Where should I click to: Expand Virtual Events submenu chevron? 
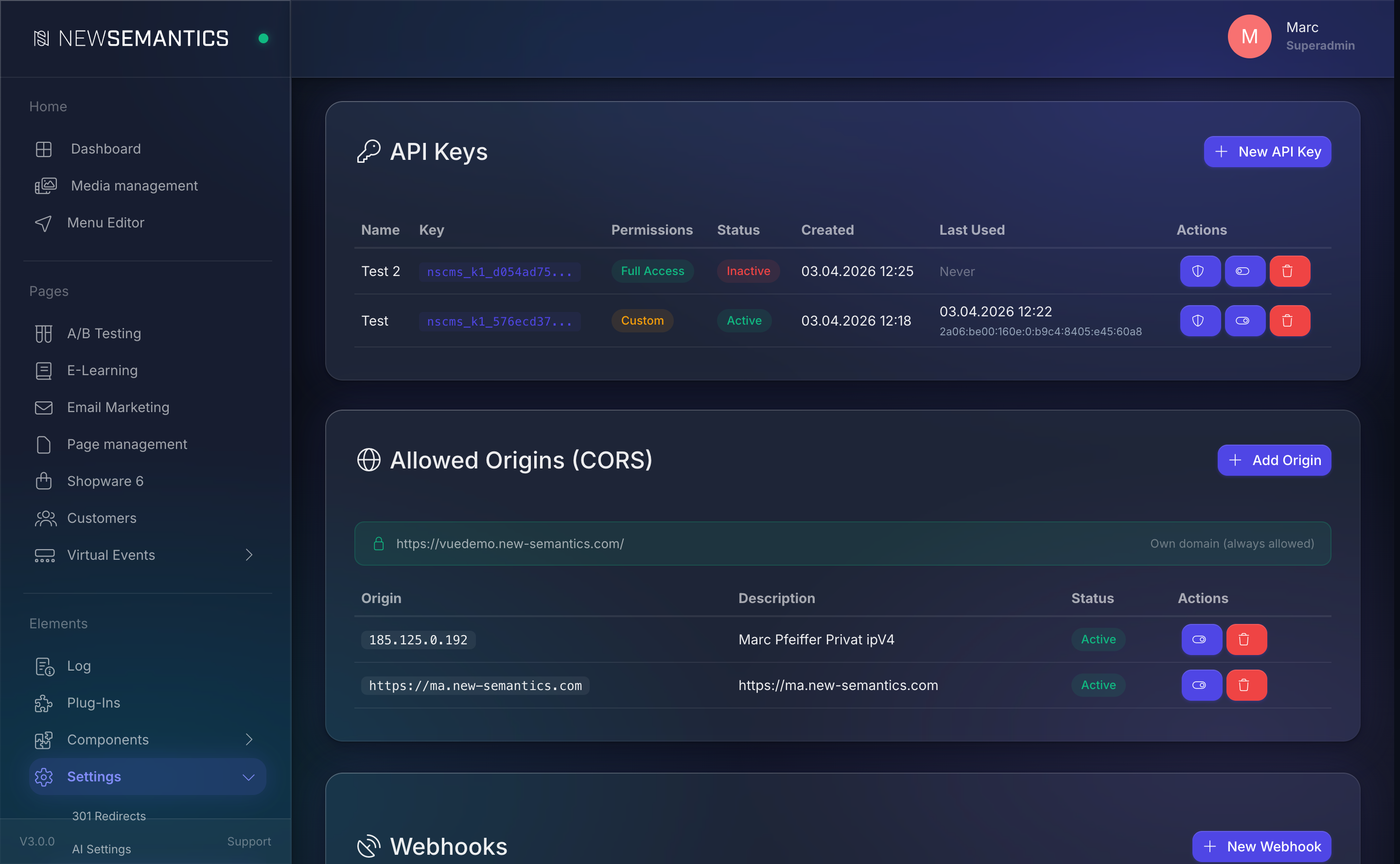pos(249,555)
